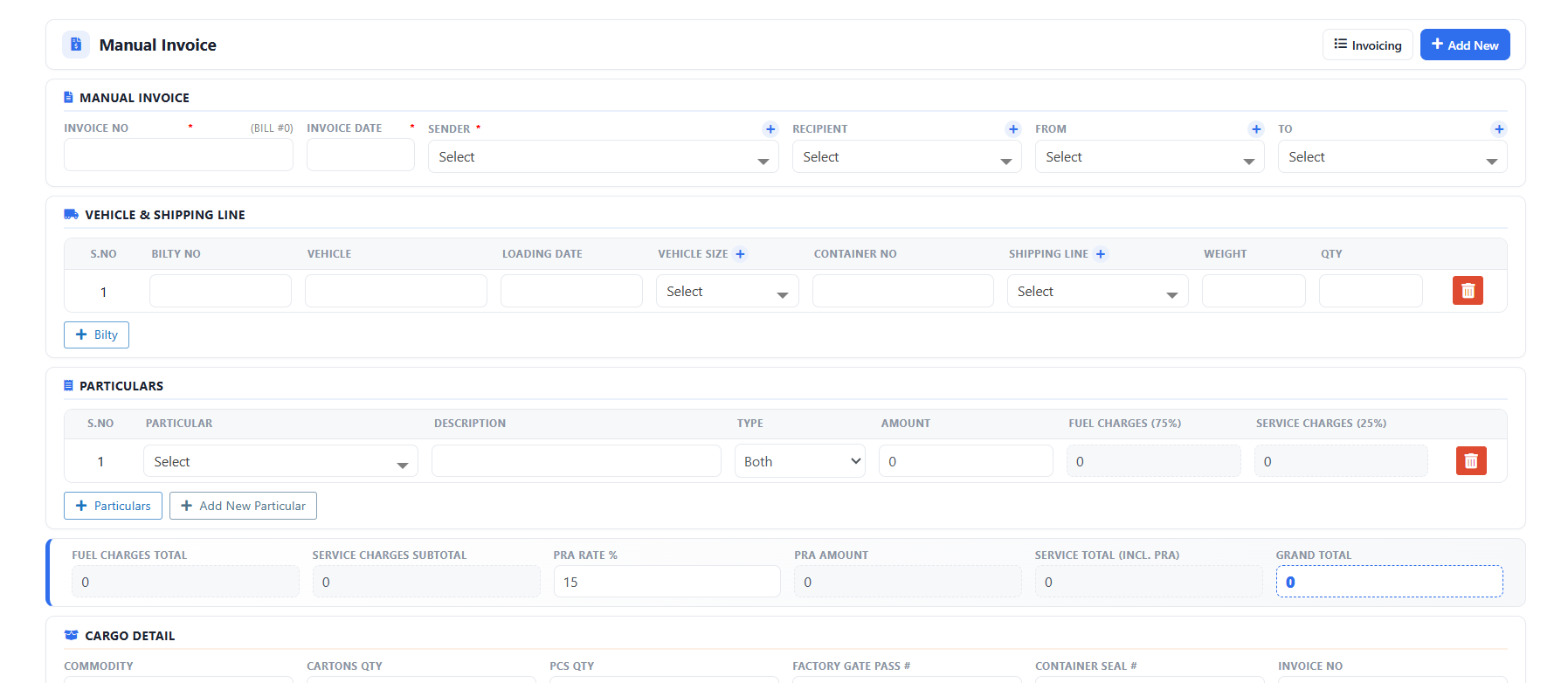Click the Qty input field
The image size is (1568, 683).
(x=1371, y=291)
